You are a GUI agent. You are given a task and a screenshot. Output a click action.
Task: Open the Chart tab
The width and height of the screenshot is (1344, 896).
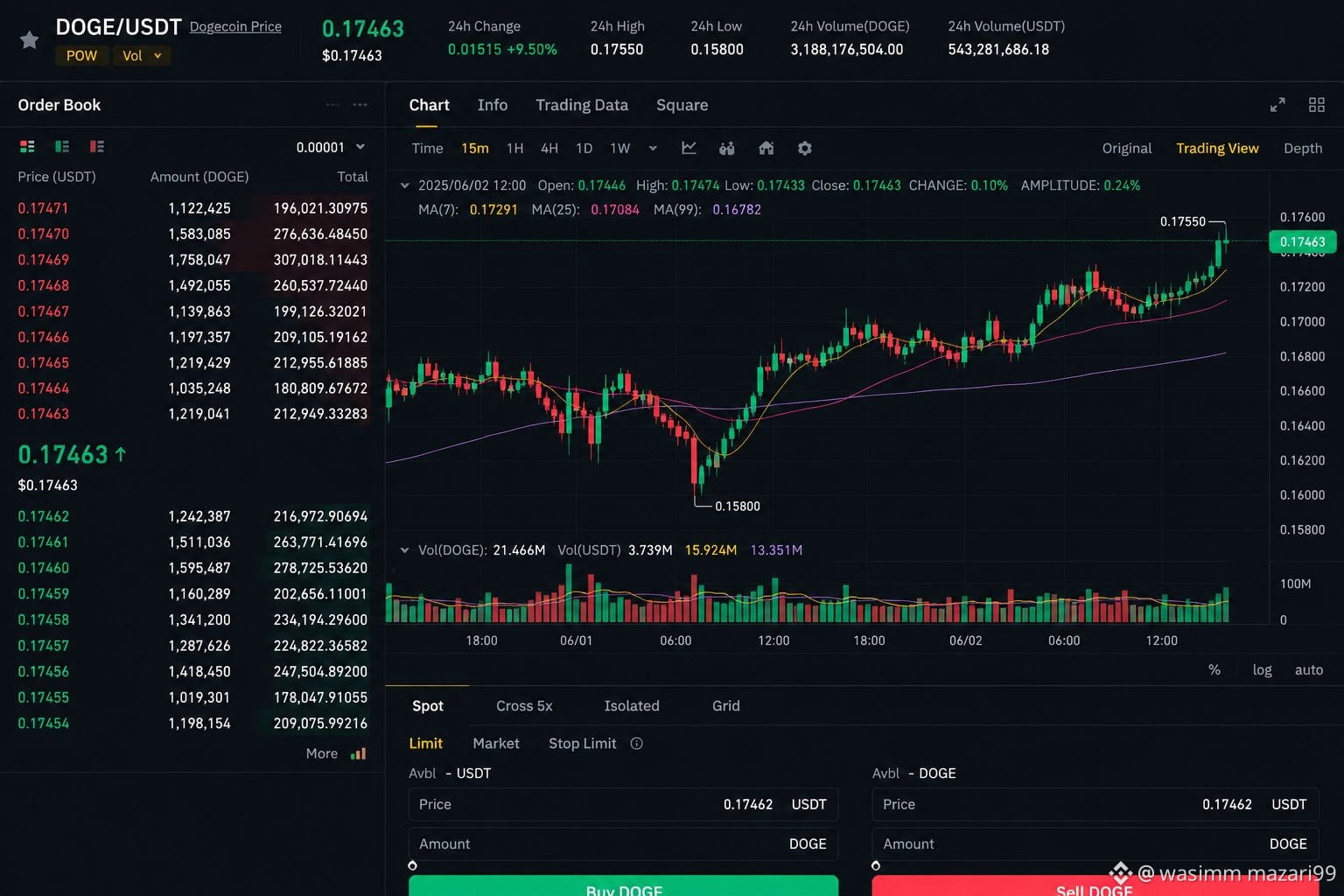tap(429, 105)
